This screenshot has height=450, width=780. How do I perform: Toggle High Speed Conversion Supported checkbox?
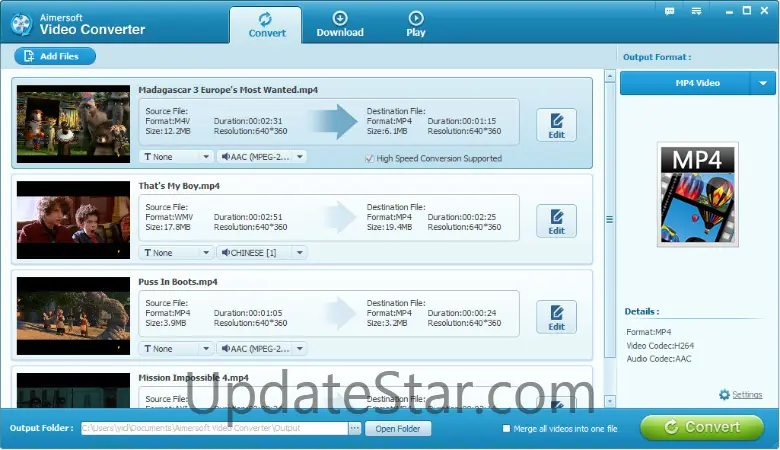(x=369, y=159)
